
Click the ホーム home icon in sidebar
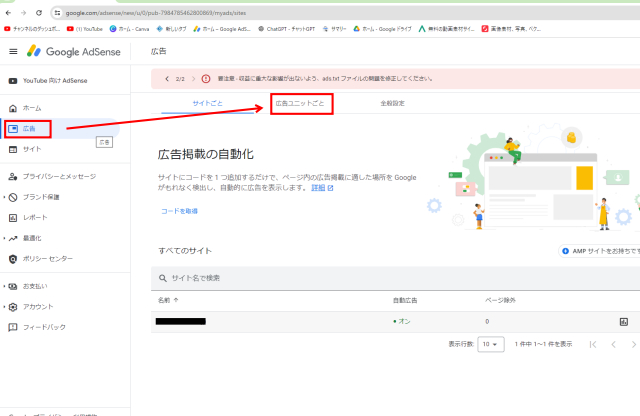13,107
